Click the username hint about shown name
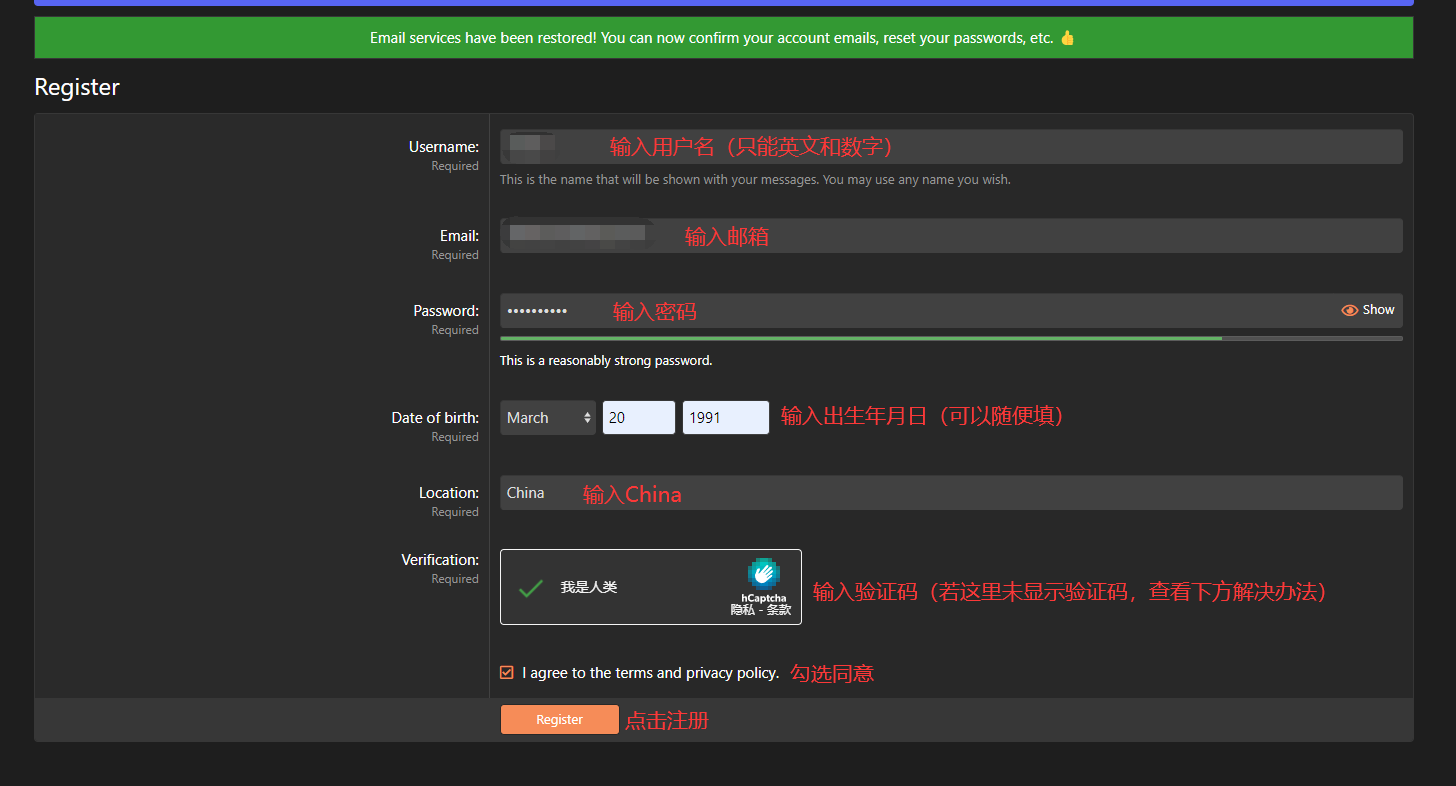The width and height of the screenshot is (1456, 786). tap(755, 180)
